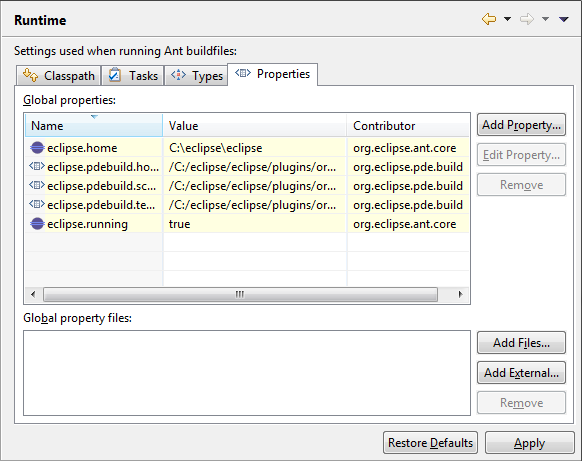Screen dimensions: 582x461
Task: Click org.eclipse.pde.build contributor of eclipse.pdebuild.ho...
Action: (408, 167)
